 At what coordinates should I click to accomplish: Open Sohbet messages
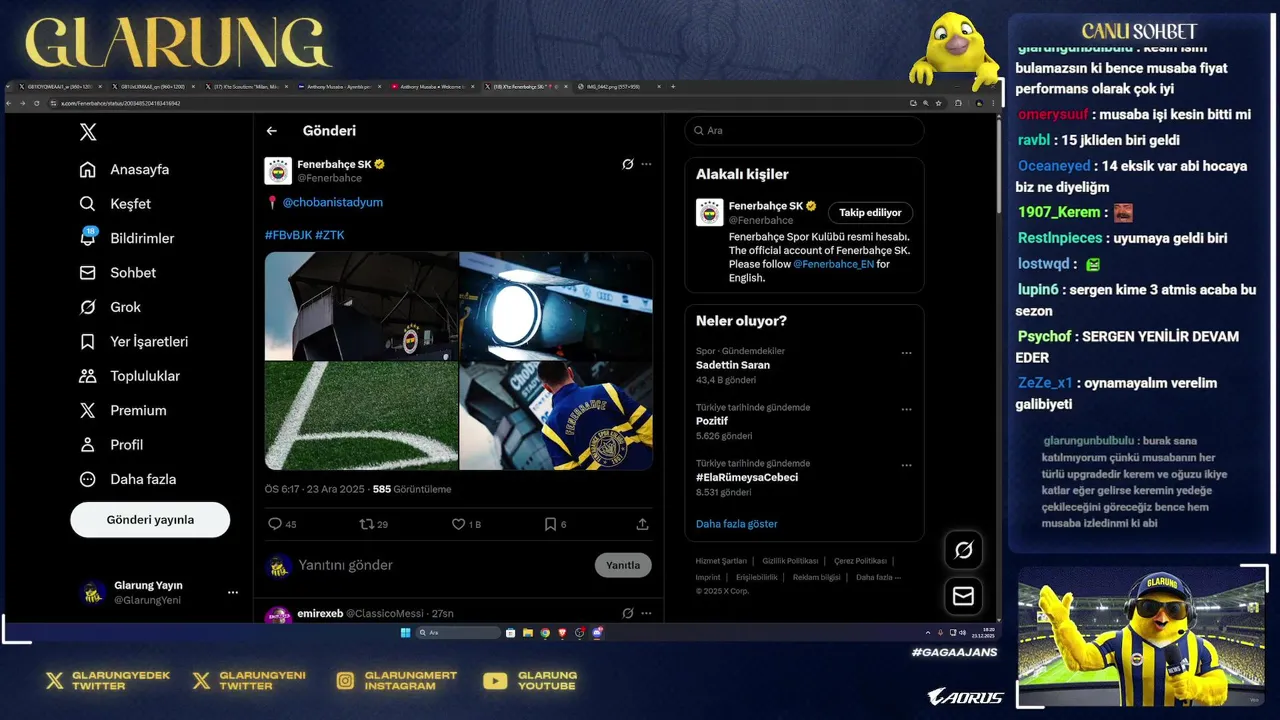point(118,272)
